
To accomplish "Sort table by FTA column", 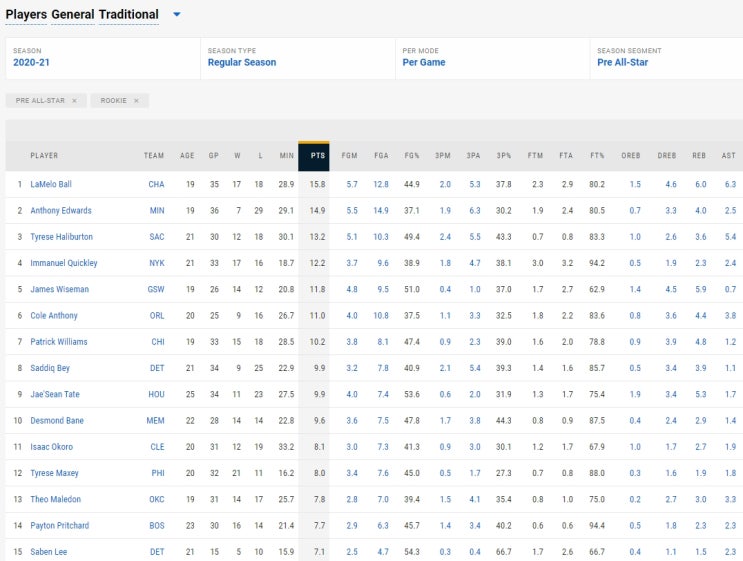I will tap(566, 156).
